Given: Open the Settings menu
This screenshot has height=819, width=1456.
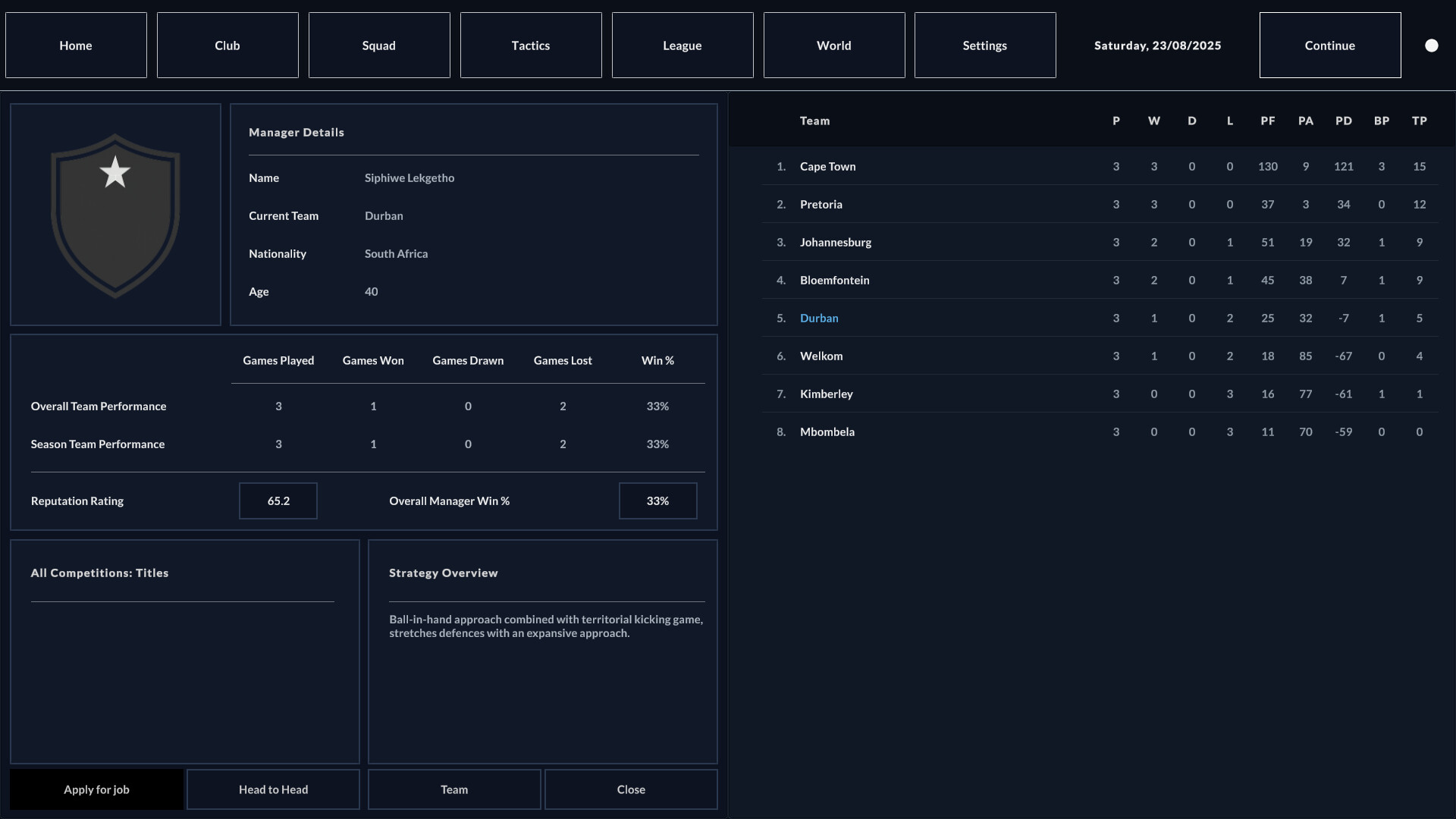Looking at the screenshot, I should click(984, 45).
